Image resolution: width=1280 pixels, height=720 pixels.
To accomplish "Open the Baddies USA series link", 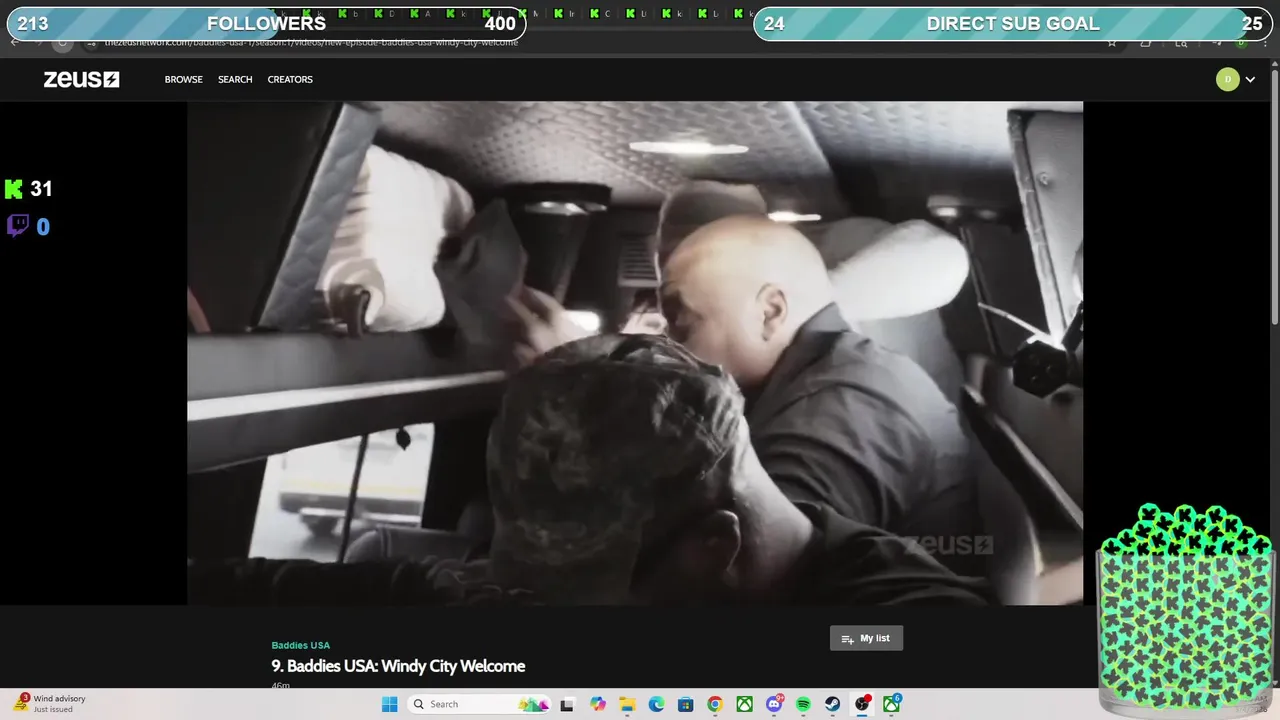I will pos(300,645).
